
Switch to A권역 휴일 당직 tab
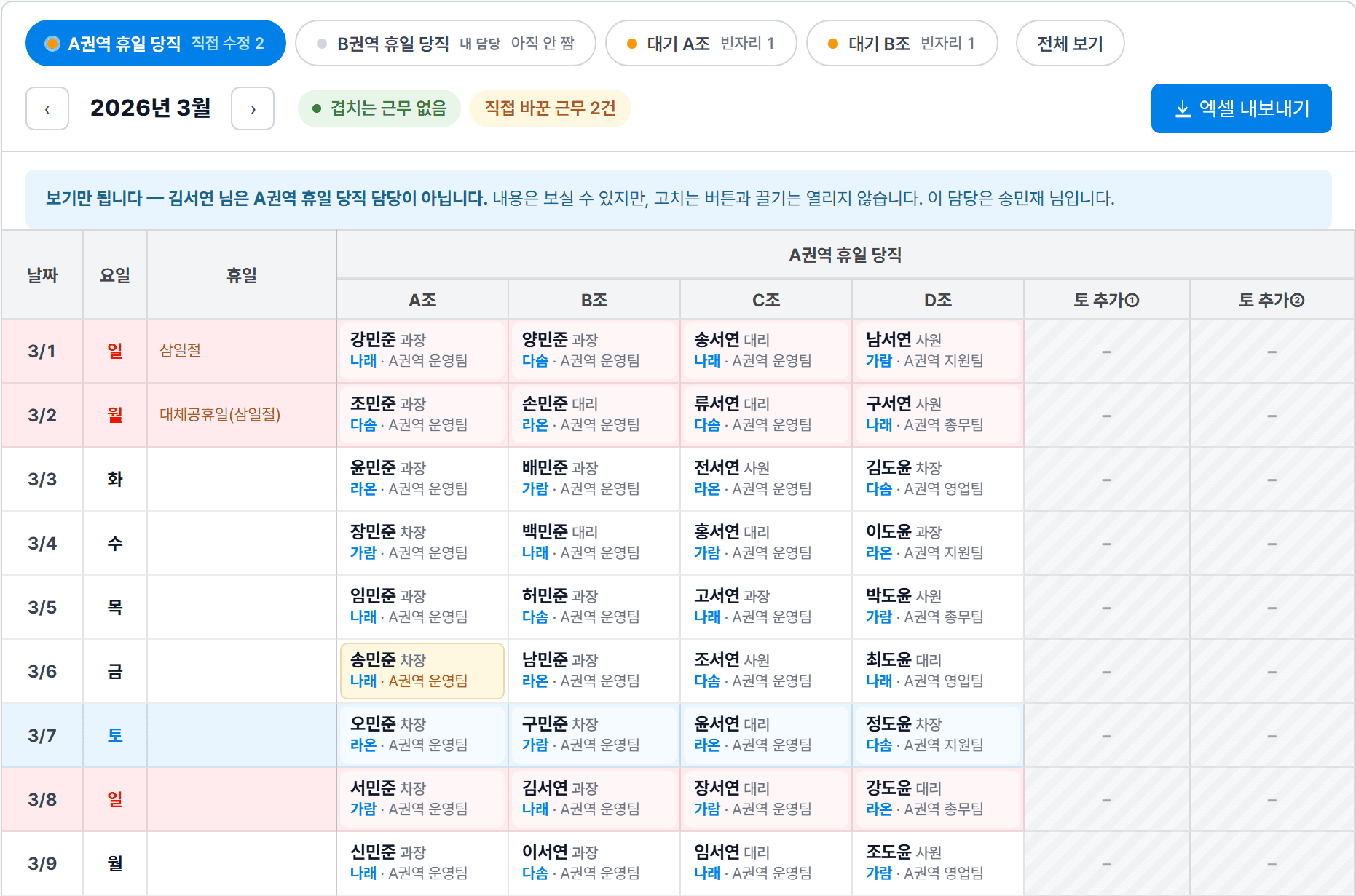coord(155,43)
